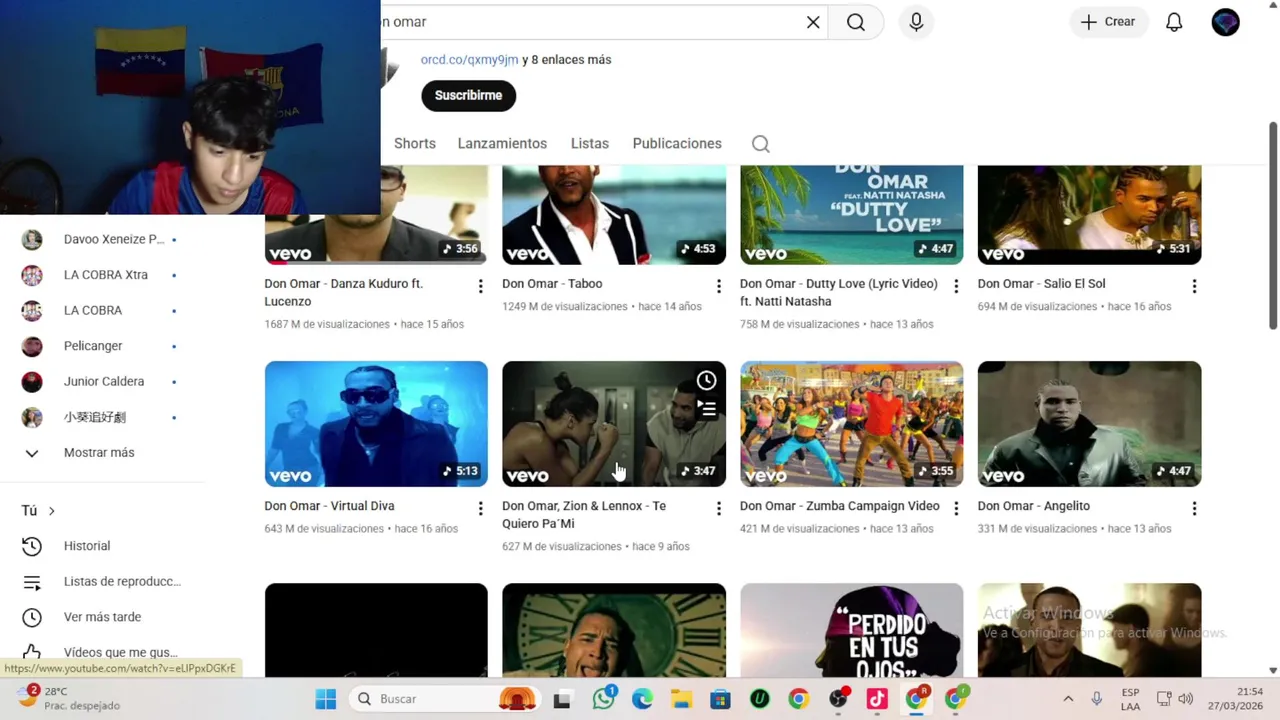Play the Perdido En Tus Ojos thumbnail

coord(851,631)
